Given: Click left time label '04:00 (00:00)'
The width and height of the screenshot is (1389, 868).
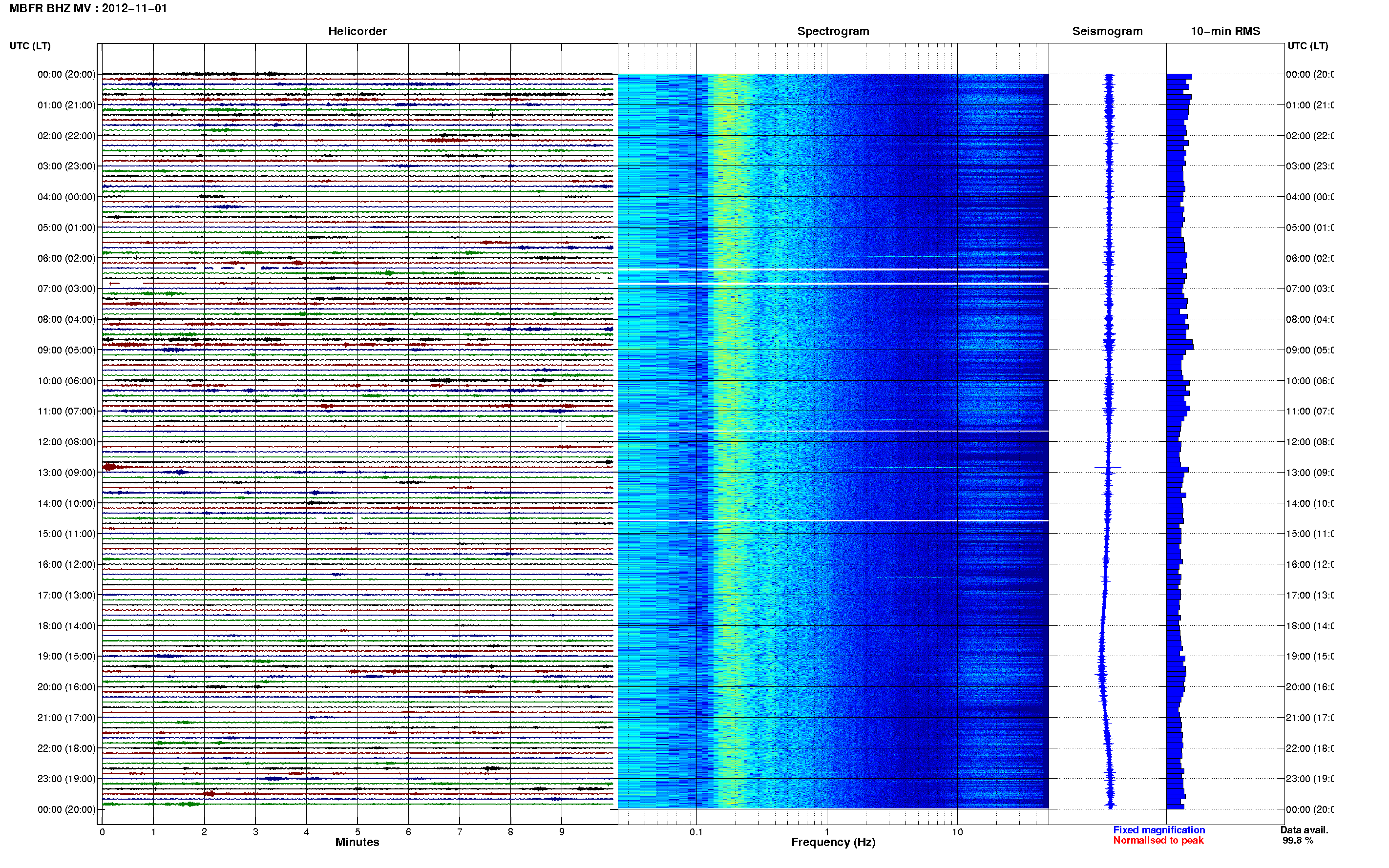Looking at the screenshot, I should [66, 197].
